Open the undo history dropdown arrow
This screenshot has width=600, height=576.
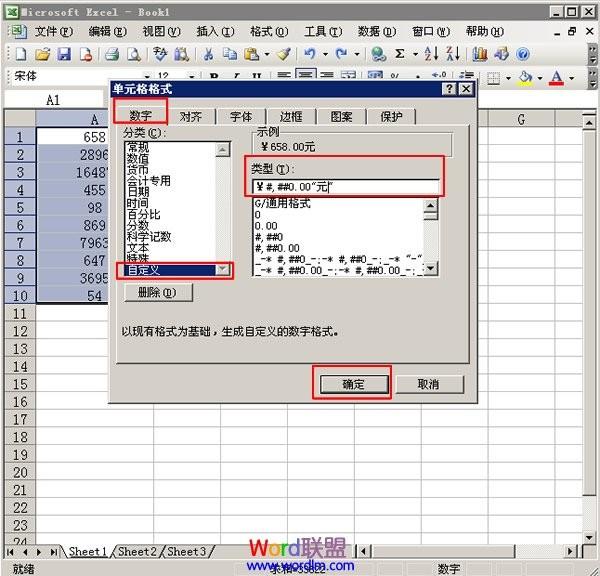pos(325,54)
